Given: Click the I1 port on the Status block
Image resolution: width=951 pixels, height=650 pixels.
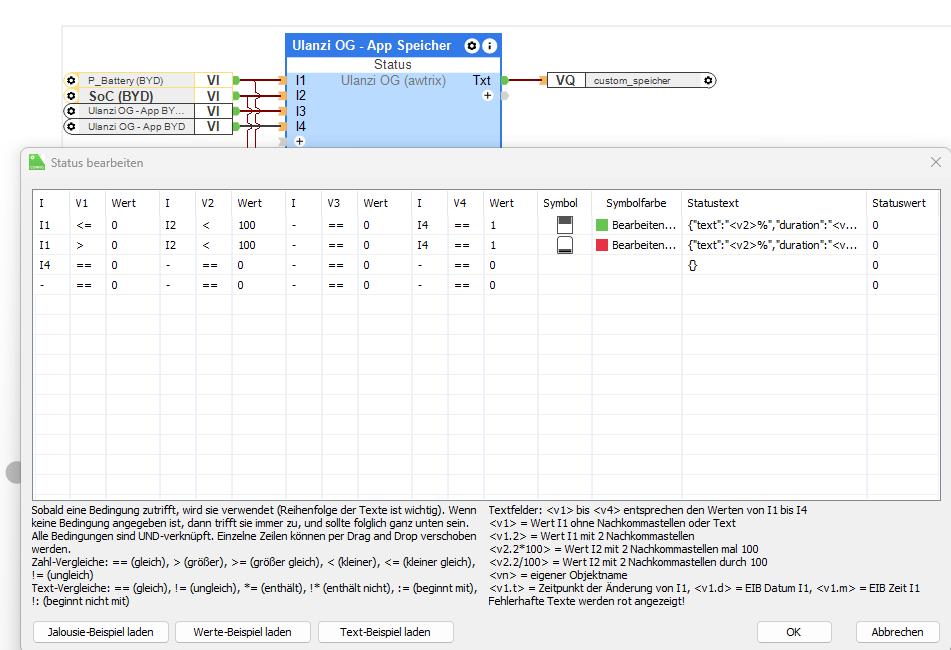Looking at the screenshot, I should tap(301, 80).
